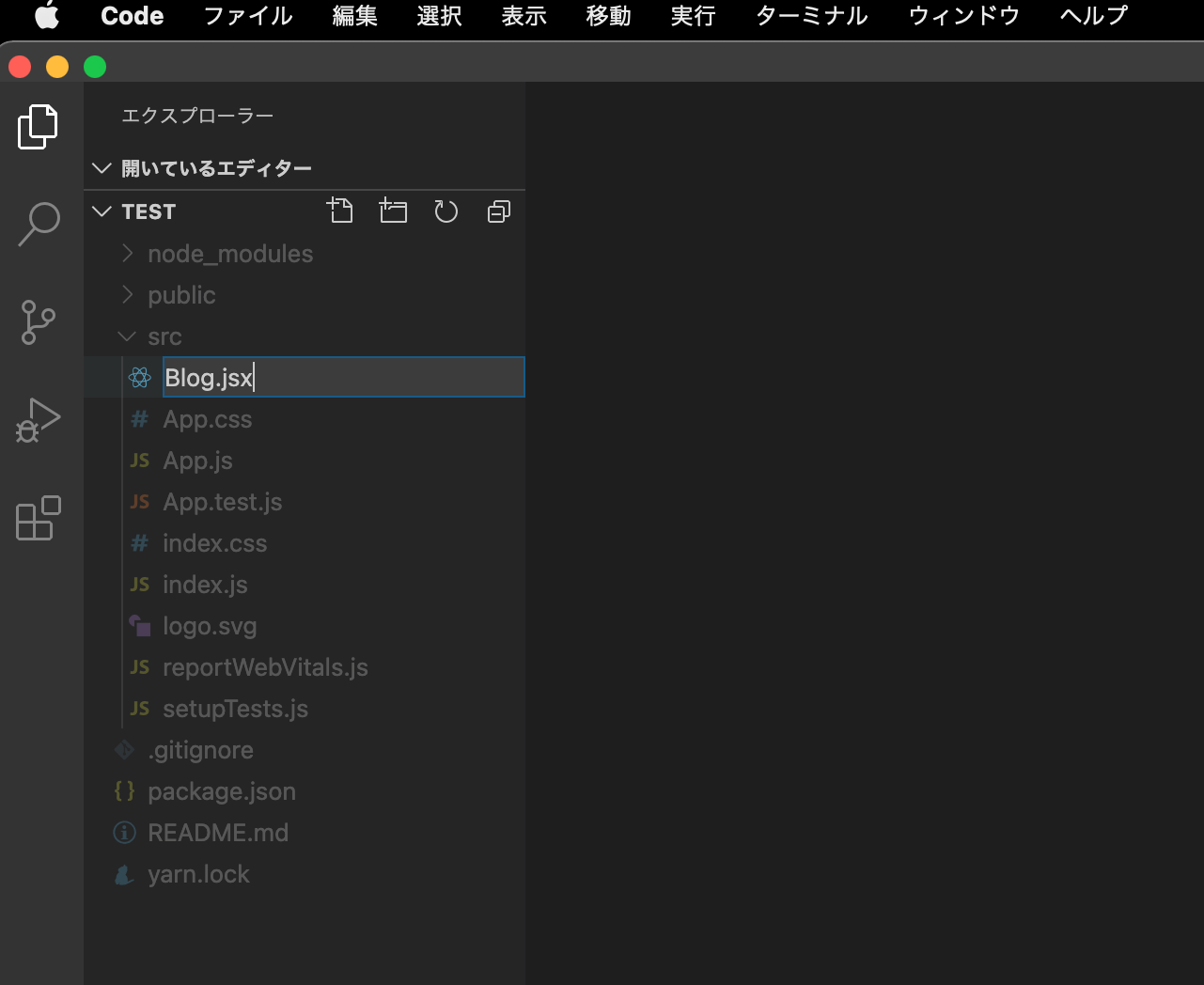Open the ターミナル menu
This screenshot has width=1204, height=985.
click(x=812, y=16)
